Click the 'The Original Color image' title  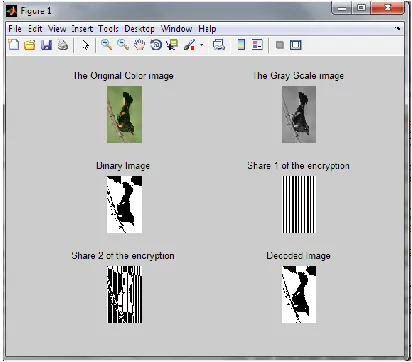124,76
